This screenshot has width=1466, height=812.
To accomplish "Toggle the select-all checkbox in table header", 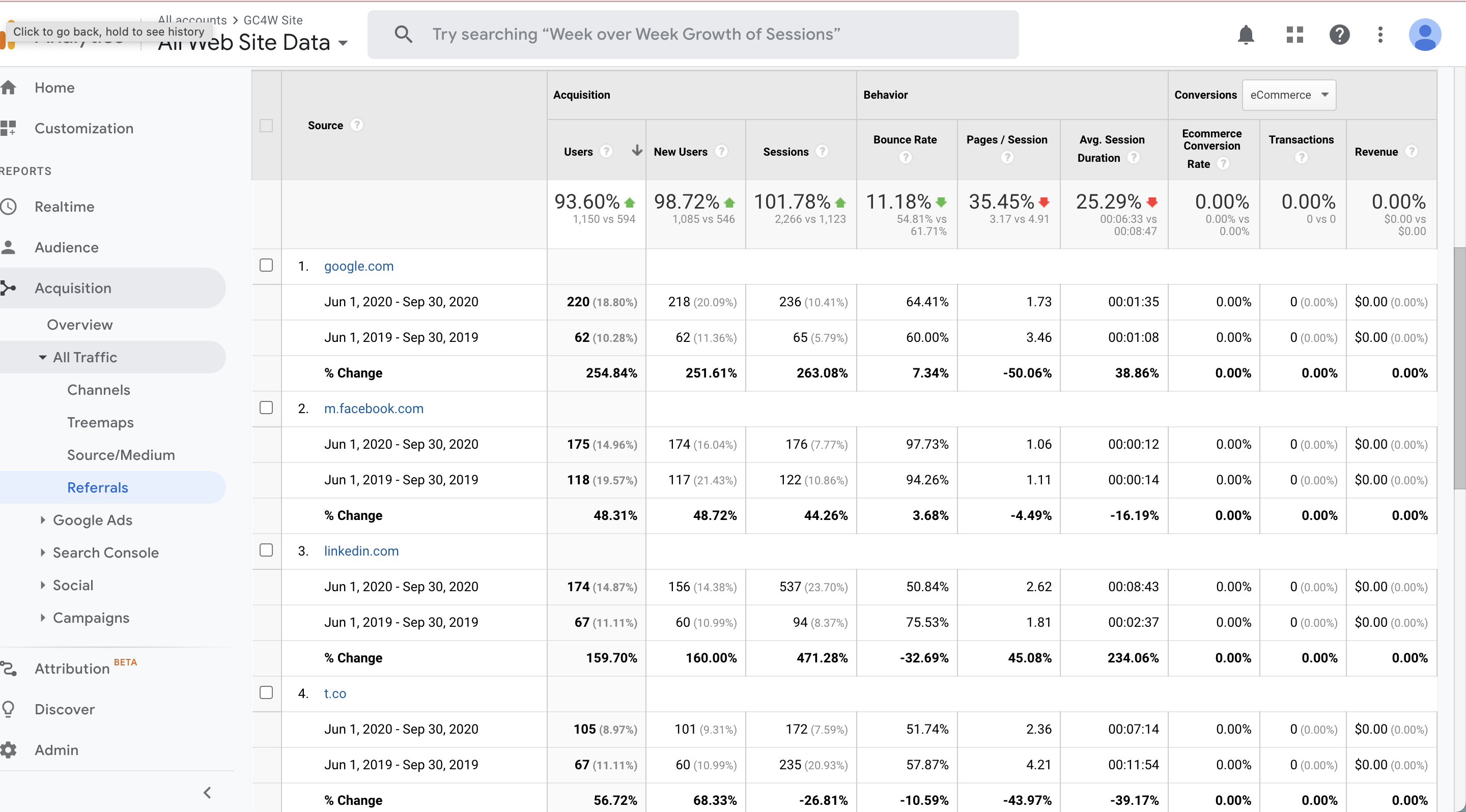I will [266, 125].
